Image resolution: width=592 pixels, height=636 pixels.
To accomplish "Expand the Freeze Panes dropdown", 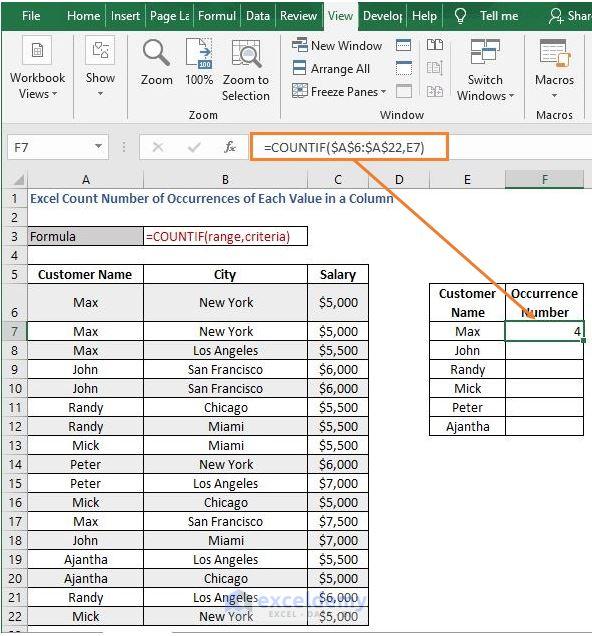I will (x=383, y=92).
